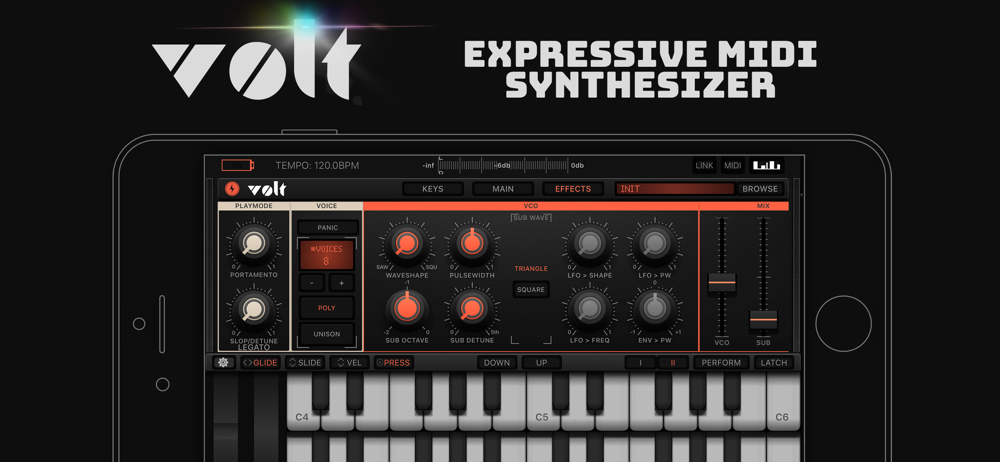Click the LFO > PW knob
The image size is (1000, 462).
coord(654,243)
